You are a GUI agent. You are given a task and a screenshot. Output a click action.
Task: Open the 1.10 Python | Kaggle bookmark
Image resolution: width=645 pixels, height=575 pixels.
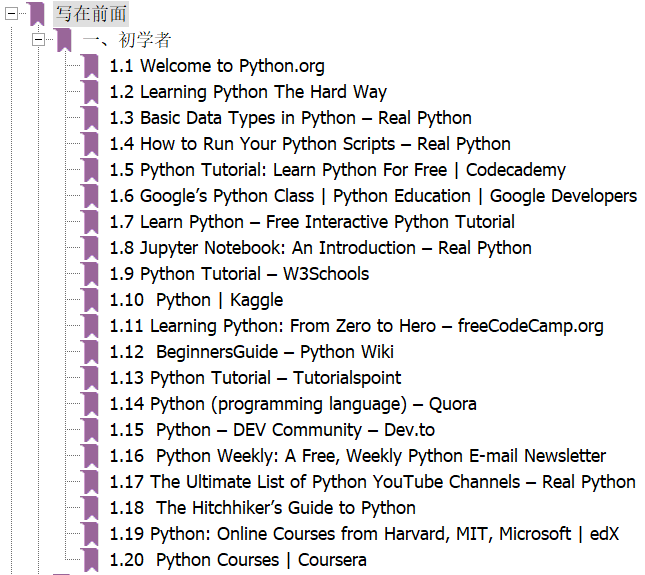(x=196, y=300)
